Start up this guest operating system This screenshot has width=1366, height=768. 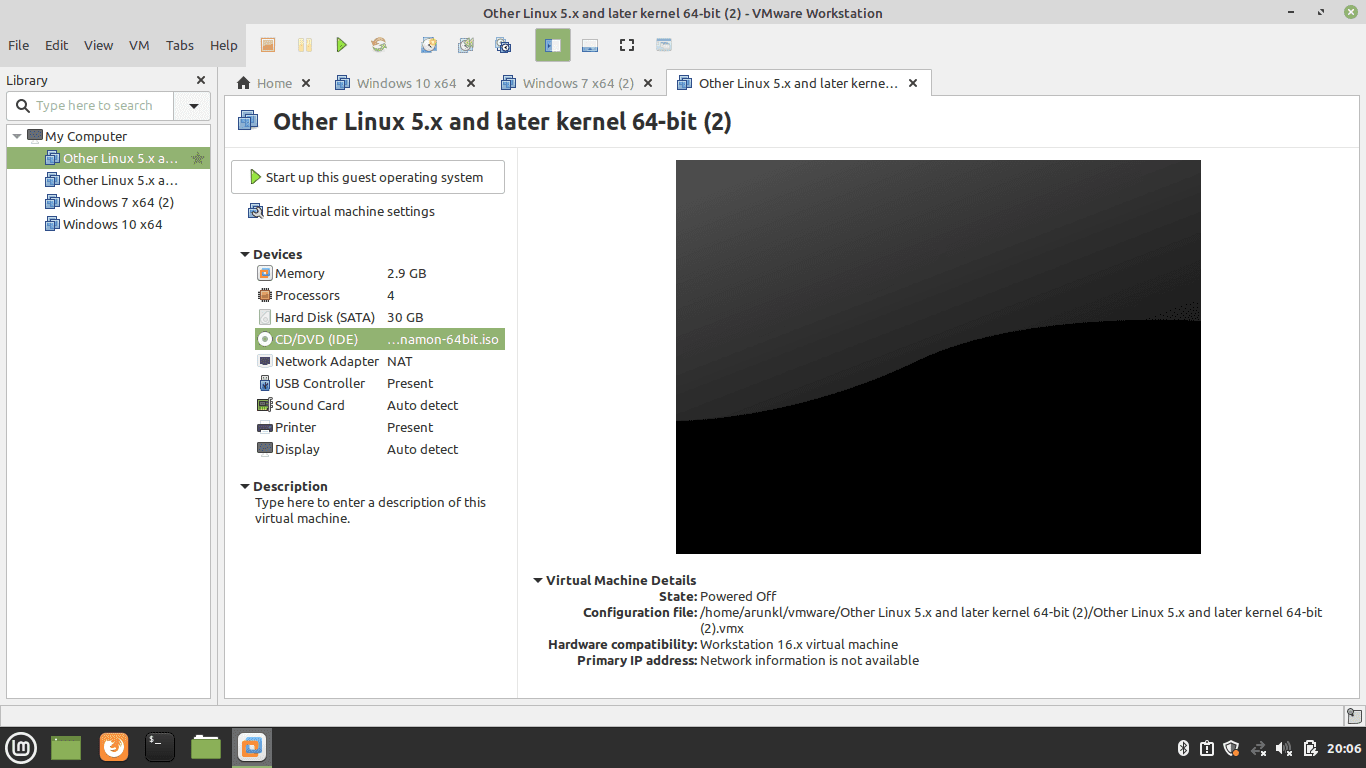pos(368,177)
